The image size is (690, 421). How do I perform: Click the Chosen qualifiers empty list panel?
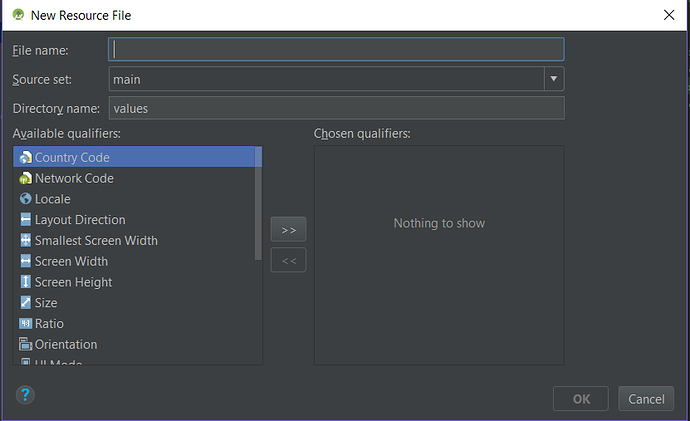pos(439,255)
